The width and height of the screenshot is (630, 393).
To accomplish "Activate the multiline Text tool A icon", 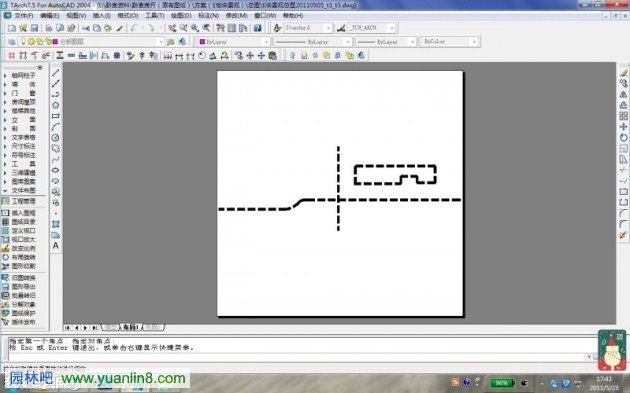I will tap(55, 245).
